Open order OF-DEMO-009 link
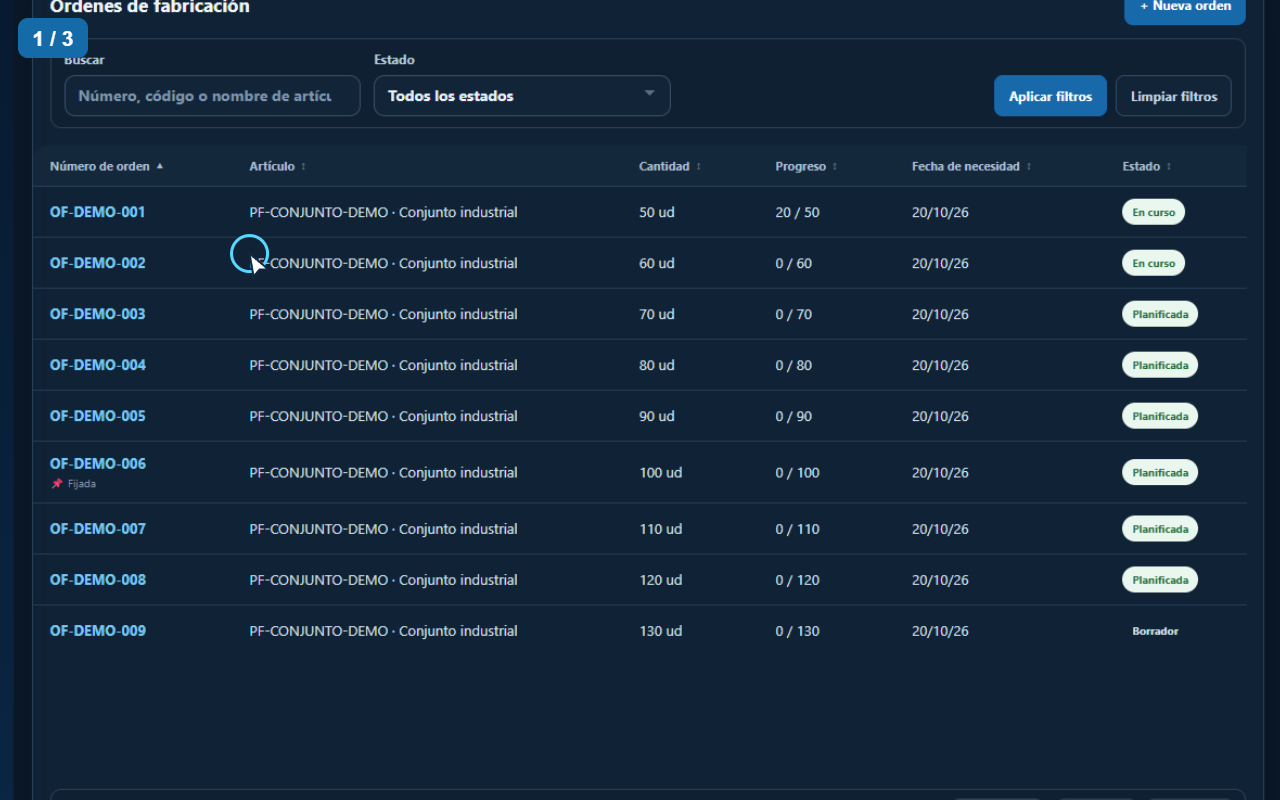 click(98, 631)
